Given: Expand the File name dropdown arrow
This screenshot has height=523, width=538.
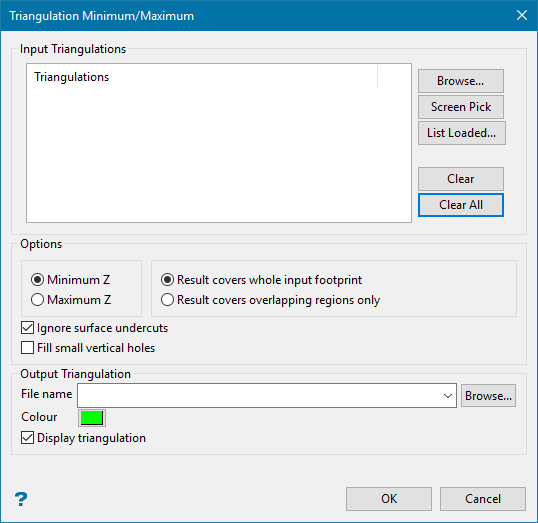Looking at the screenshot, I should (x=447, y=396).
